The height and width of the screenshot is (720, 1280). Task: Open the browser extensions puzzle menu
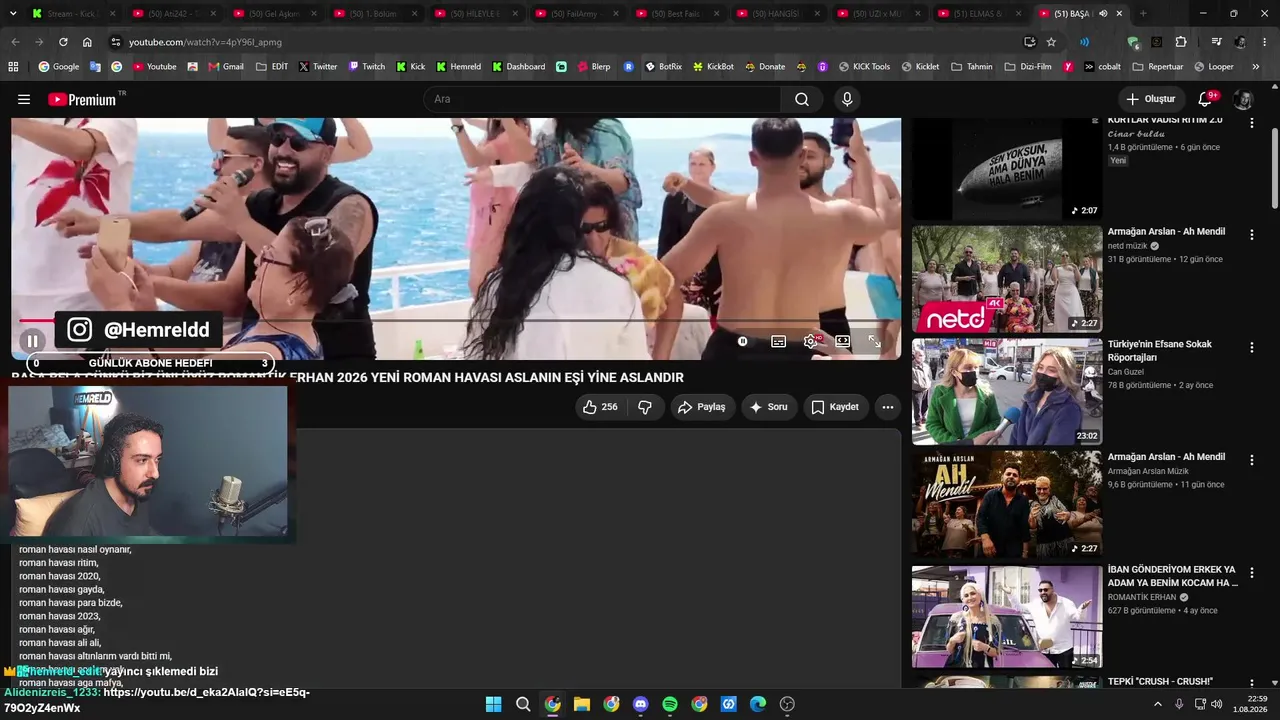tap(1181, 42)
